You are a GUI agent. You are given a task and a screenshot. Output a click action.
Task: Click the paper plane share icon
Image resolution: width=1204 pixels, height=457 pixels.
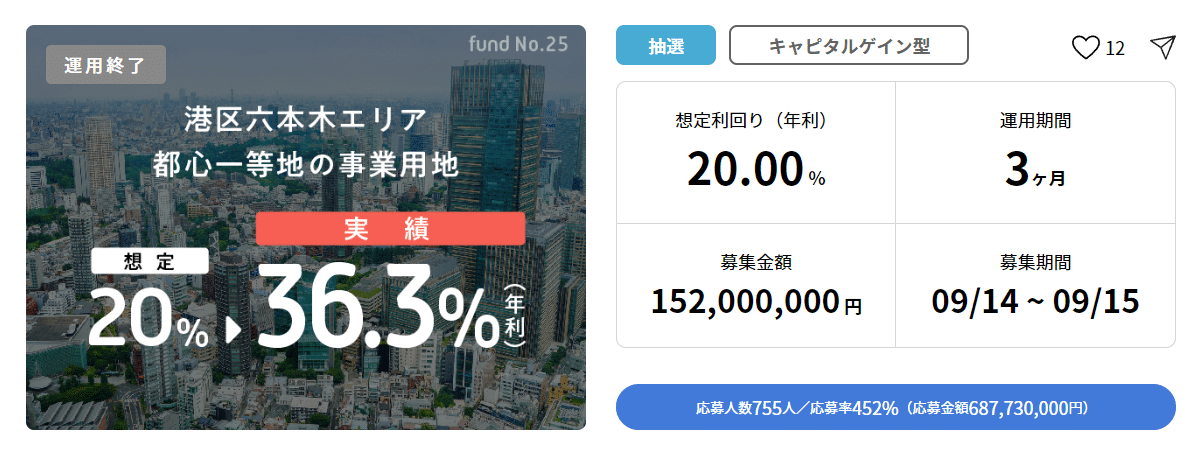point(1162,47)
